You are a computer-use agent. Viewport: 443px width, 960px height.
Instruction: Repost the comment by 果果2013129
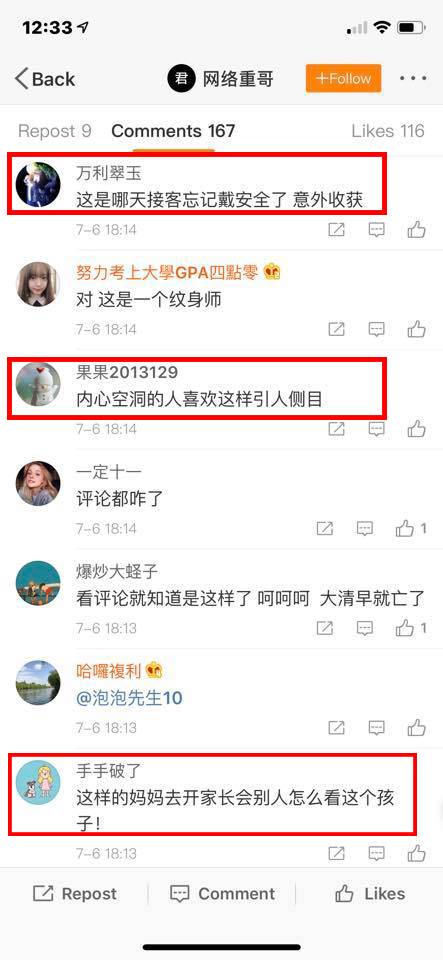click(x=337, y=429)
